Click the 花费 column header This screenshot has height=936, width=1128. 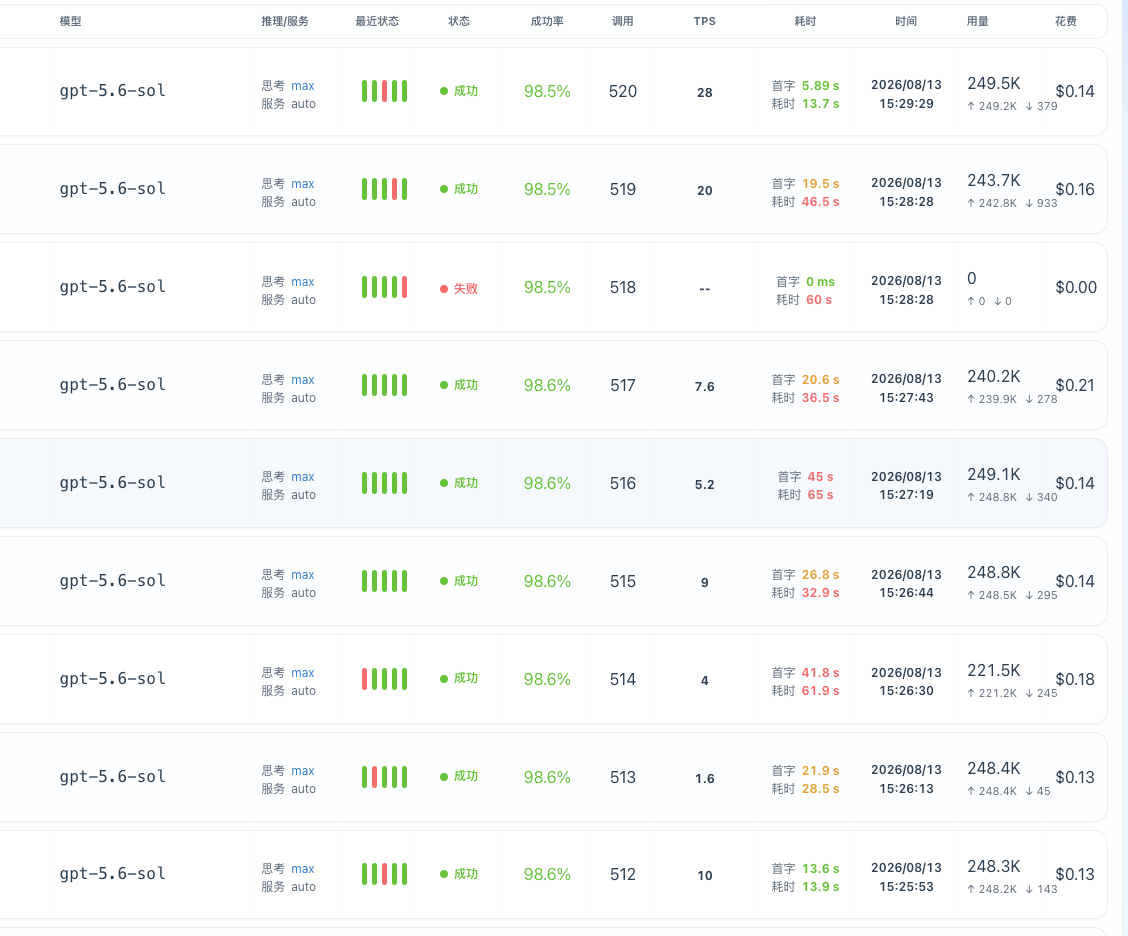(1065, 22)
